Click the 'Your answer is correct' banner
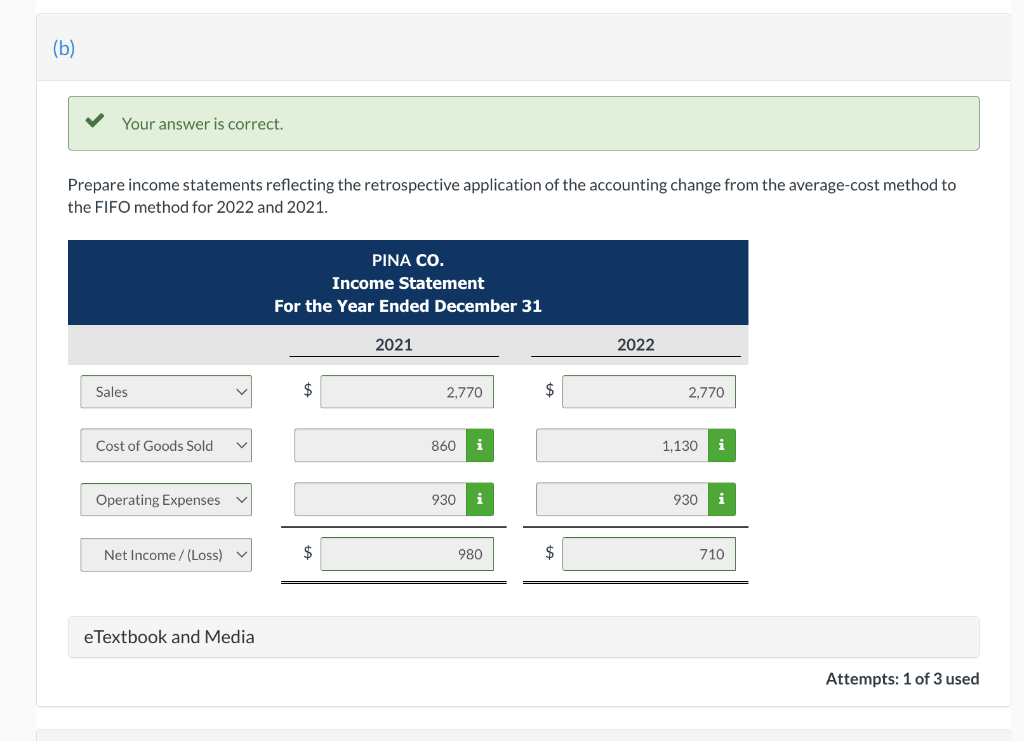Viewport: 1024px width, 741px height. click(x=523, y=122)
